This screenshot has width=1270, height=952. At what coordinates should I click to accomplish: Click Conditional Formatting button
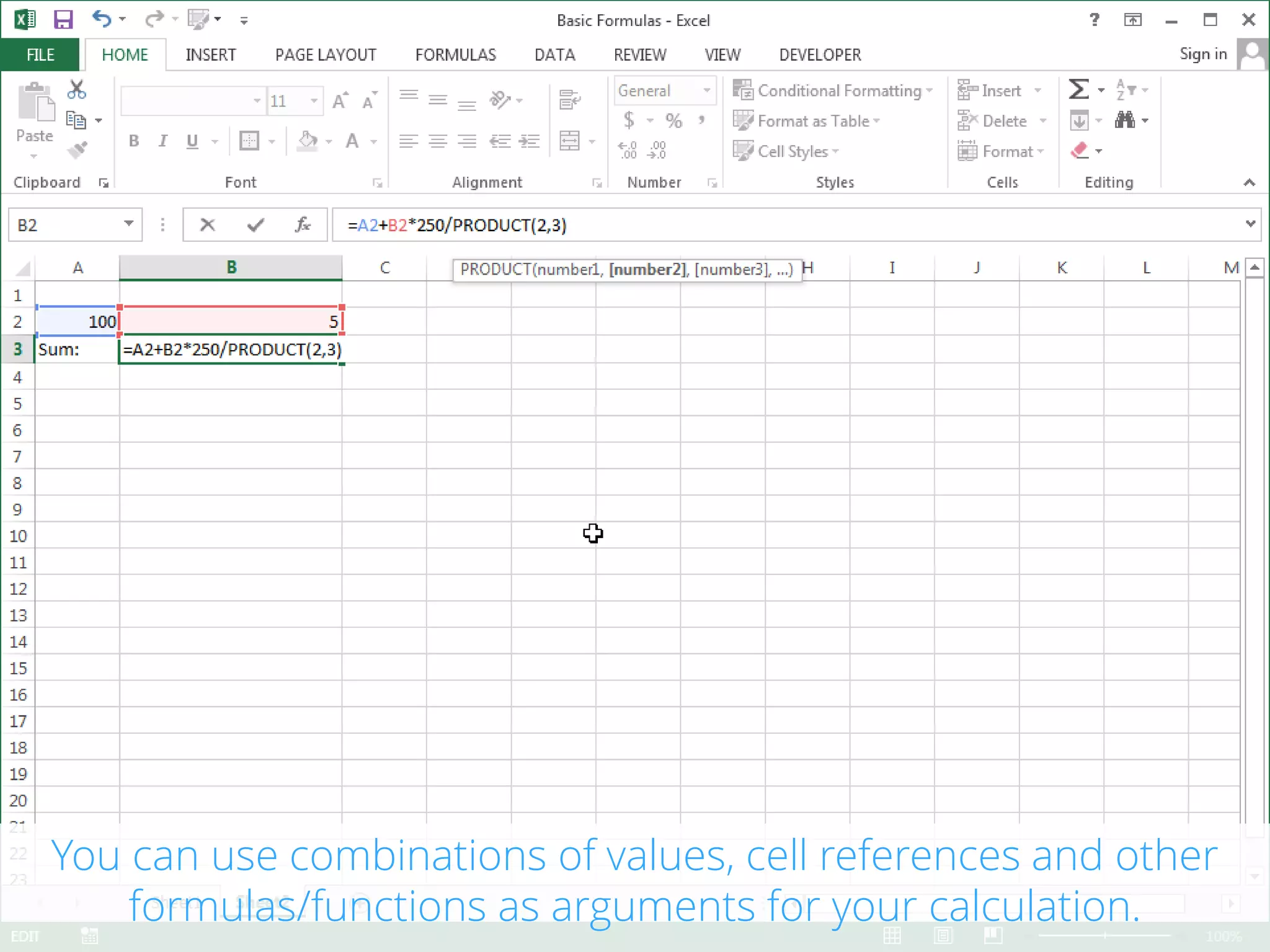tap(832, 90)
